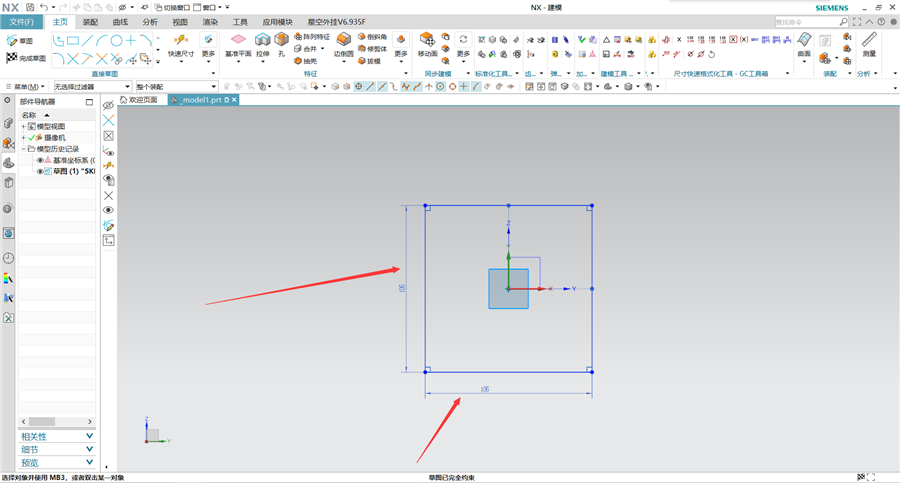Toggle visibility eye of datum coordinate system

click(40, 160)
